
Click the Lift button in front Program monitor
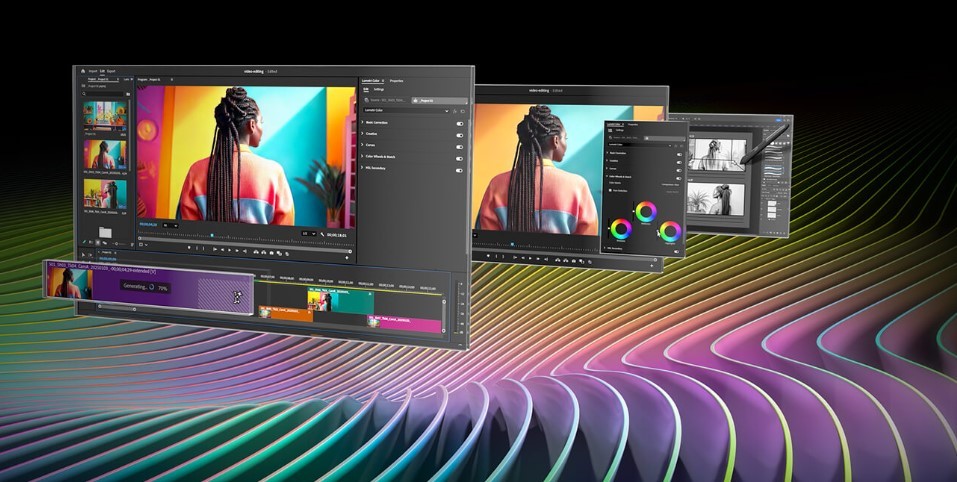(256, 252)
